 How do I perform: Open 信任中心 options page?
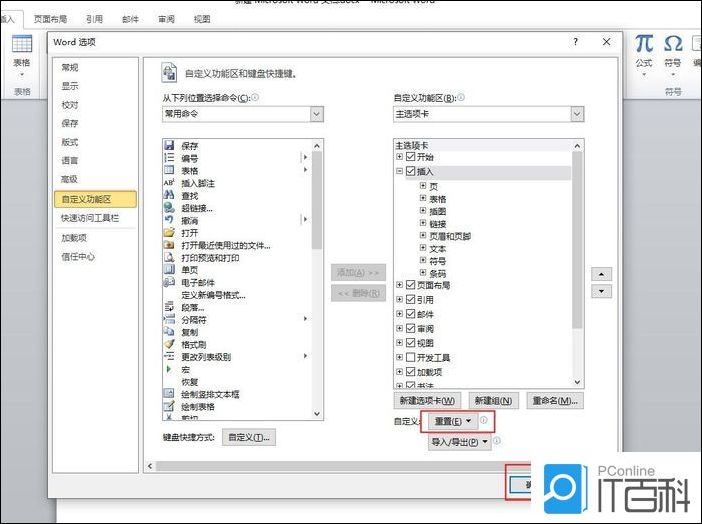pyautogui.click(x=78, y=257)
